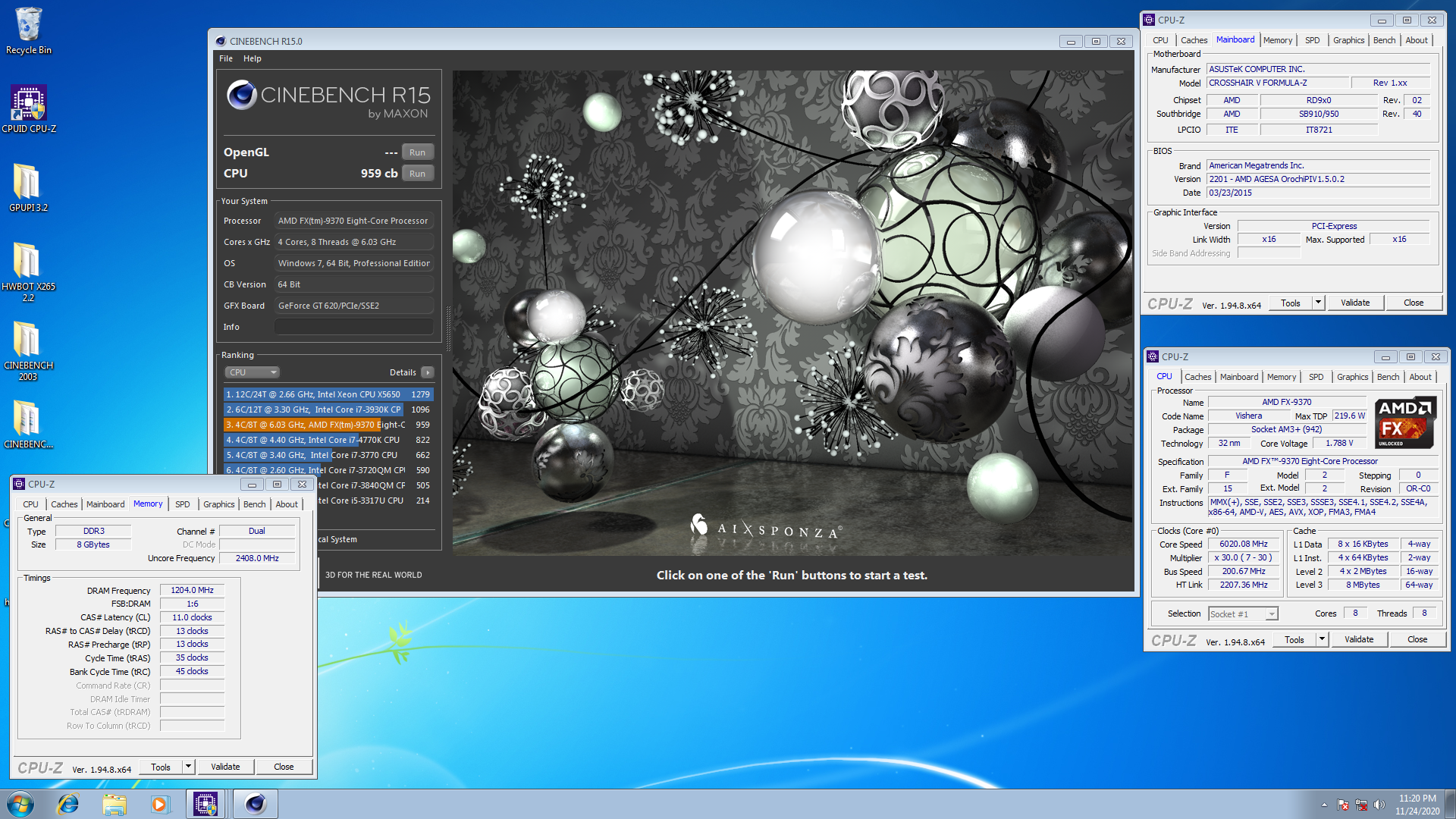Click the CPU-Z title bar icon in Mainboard window
The height and width of the screenshot is (819, 1456).
(1150, 20)
